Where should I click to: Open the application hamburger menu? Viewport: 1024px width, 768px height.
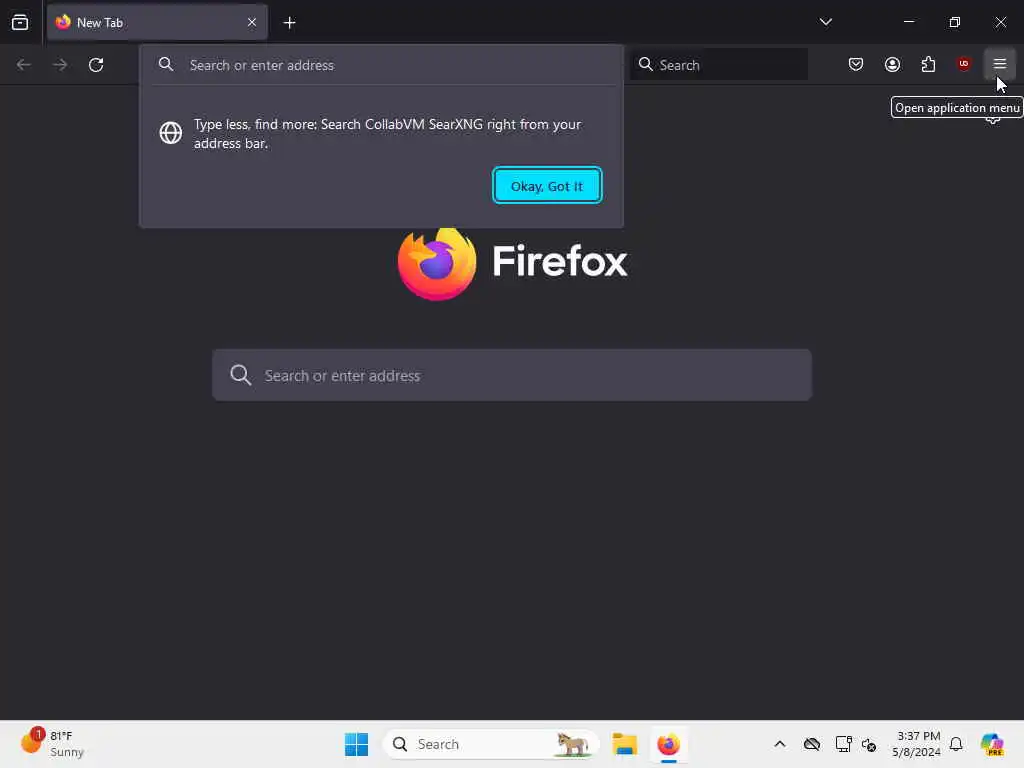coord(1000,64)
